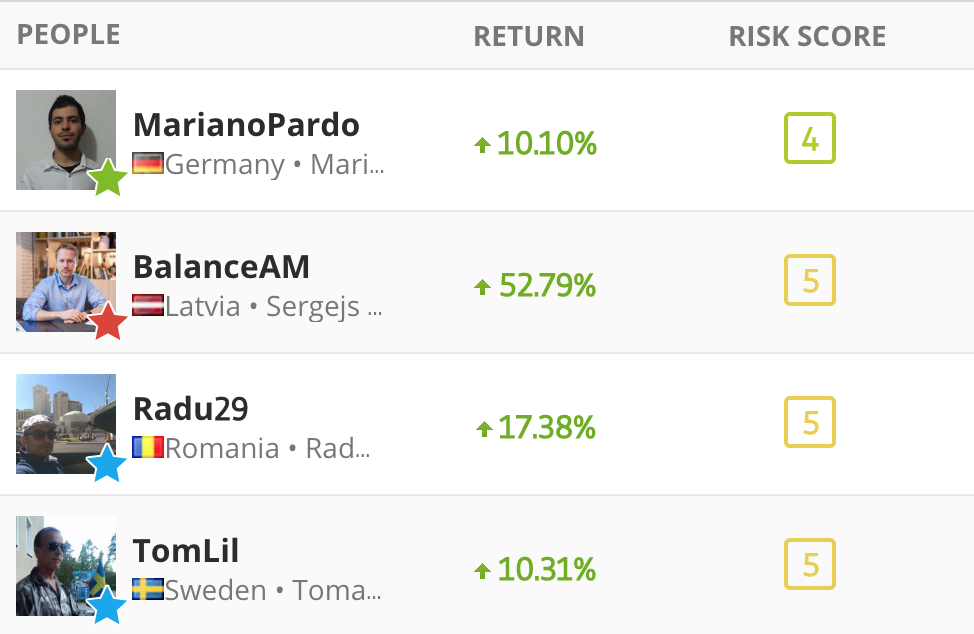The width and height of the screenshot is (974, 634).
Task: Open MarianoPardo's profile picture
Action: [66, 140]
